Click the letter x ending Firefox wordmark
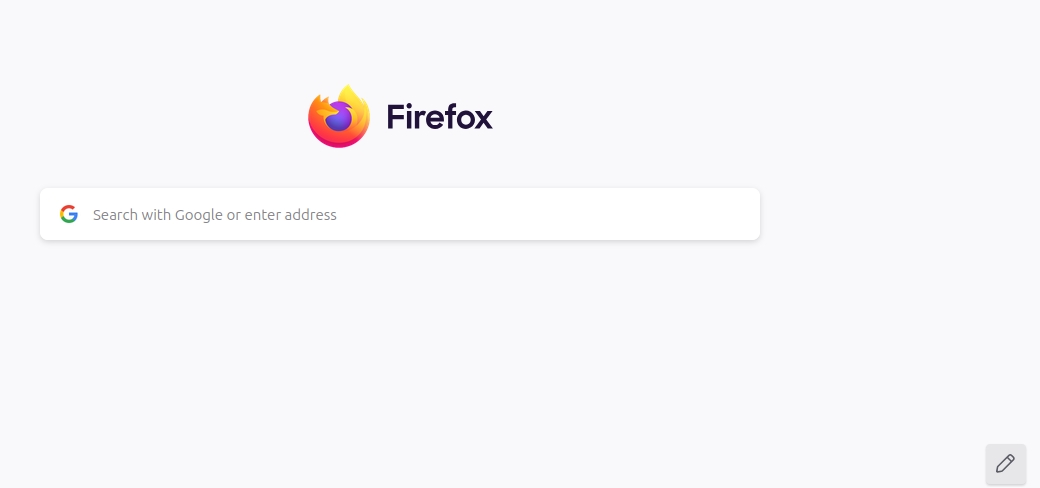 pos(483,119)
